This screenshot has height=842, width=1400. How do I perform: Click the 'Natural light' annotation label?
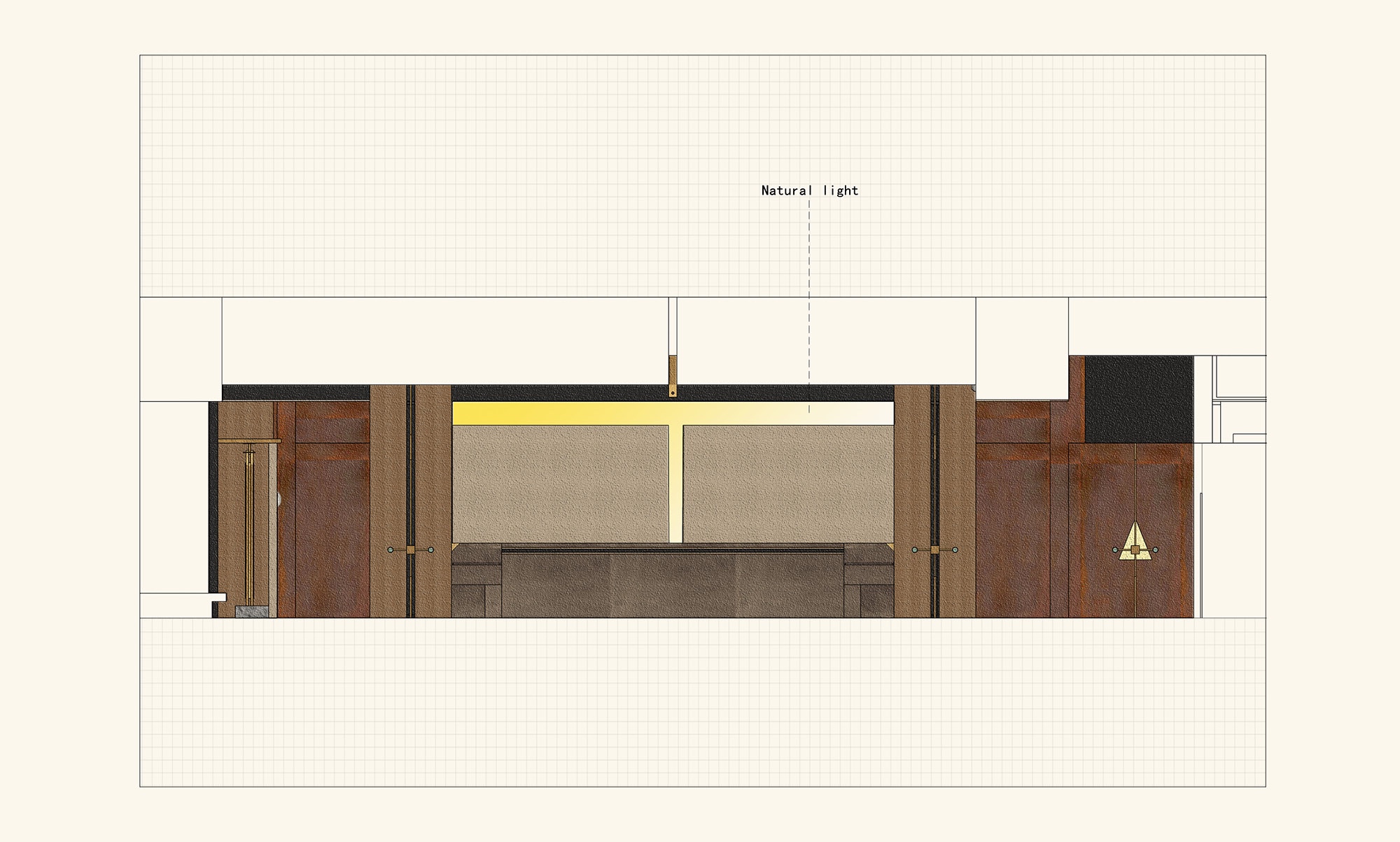809,190
